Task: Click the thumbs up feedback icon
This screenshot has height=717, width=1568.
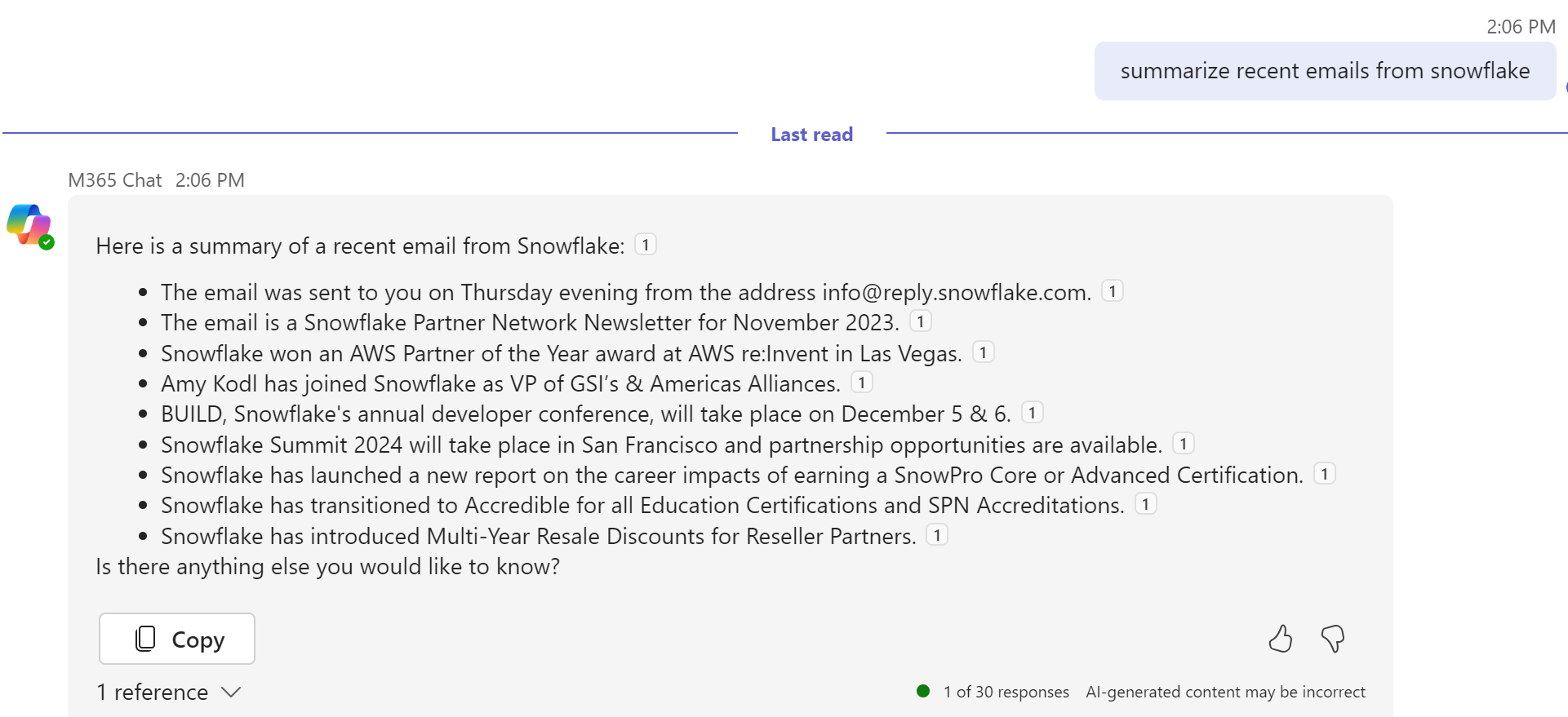Action: click(1280, 639)
